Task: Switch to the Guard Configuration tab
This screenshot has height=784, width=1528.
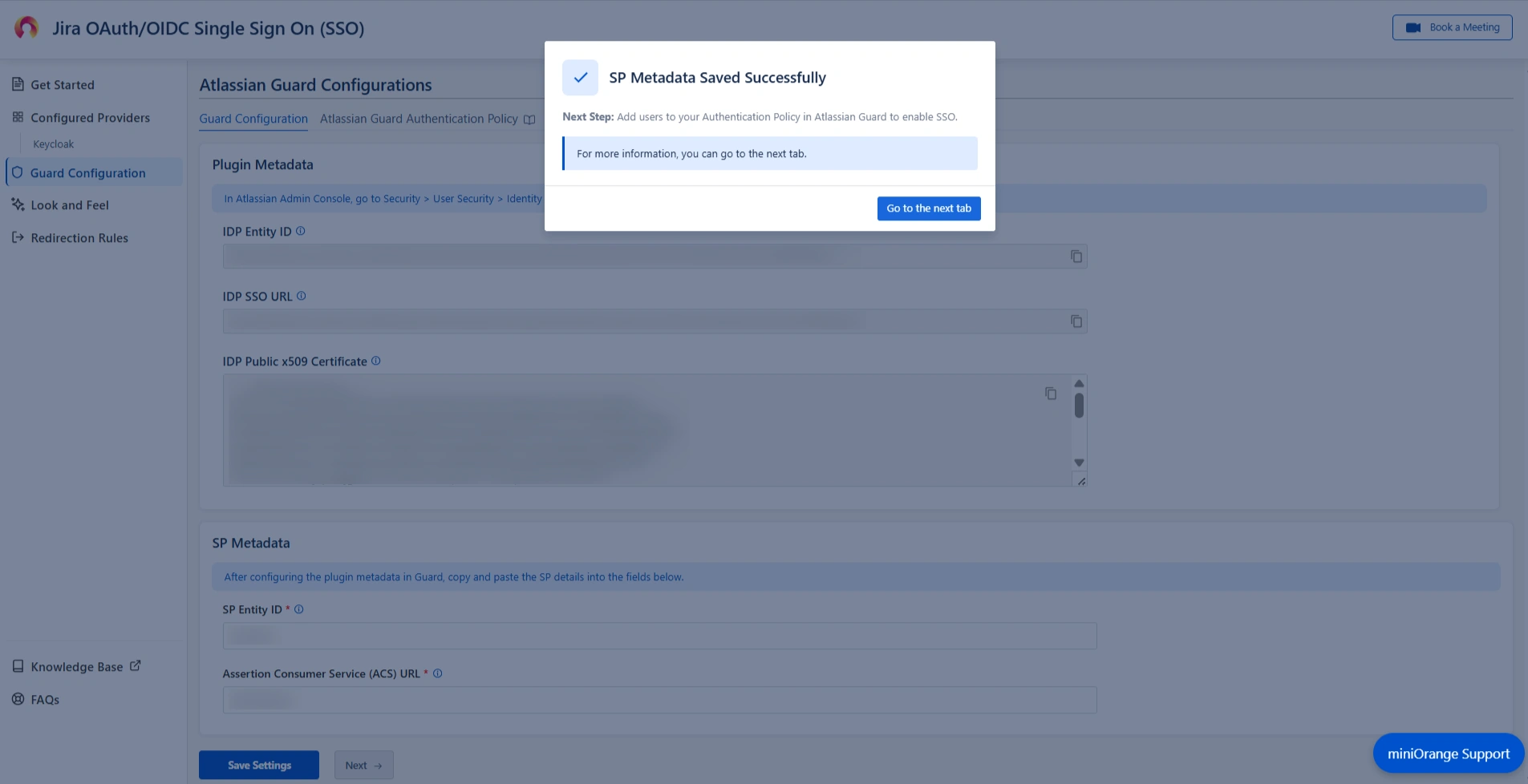Action: coord(253,119)
